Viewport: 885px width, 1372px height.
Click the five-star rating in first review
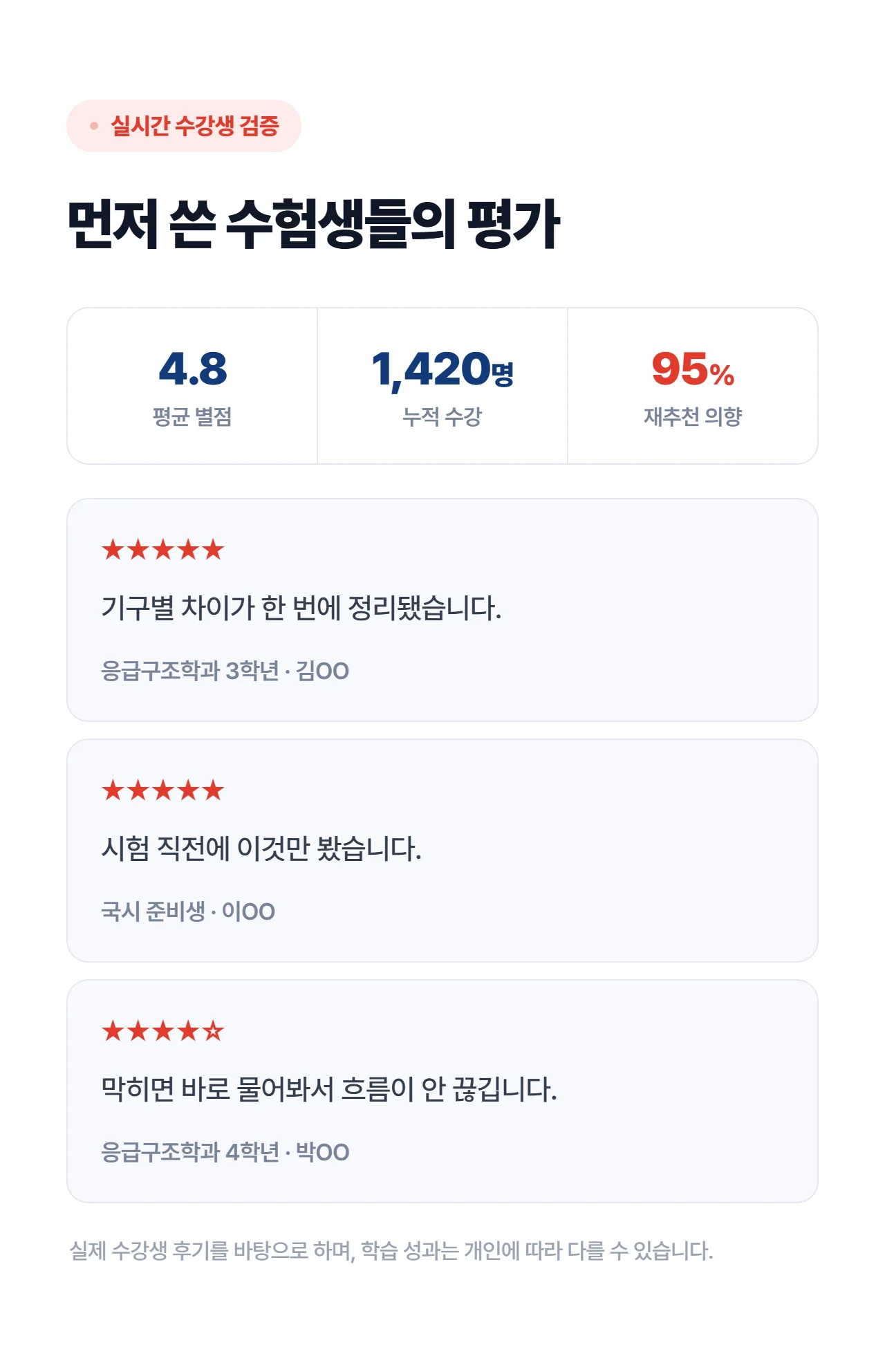click(x=163, y=550)
